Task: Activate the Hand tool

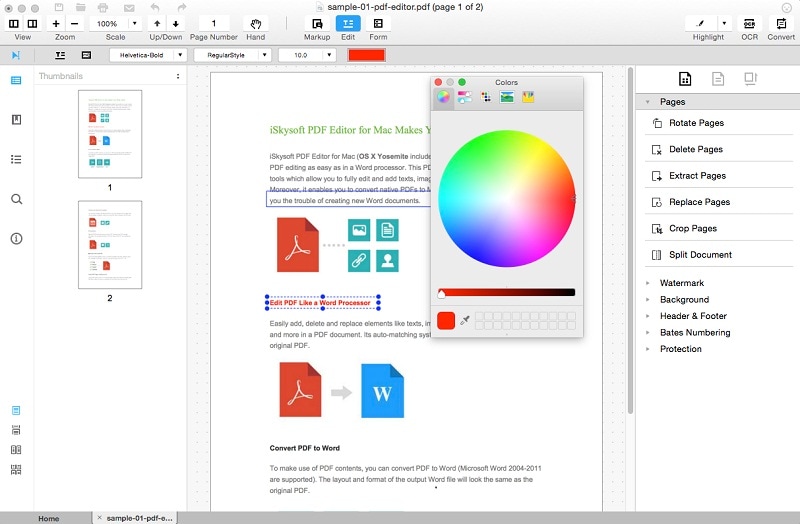Action: [256, 23]
